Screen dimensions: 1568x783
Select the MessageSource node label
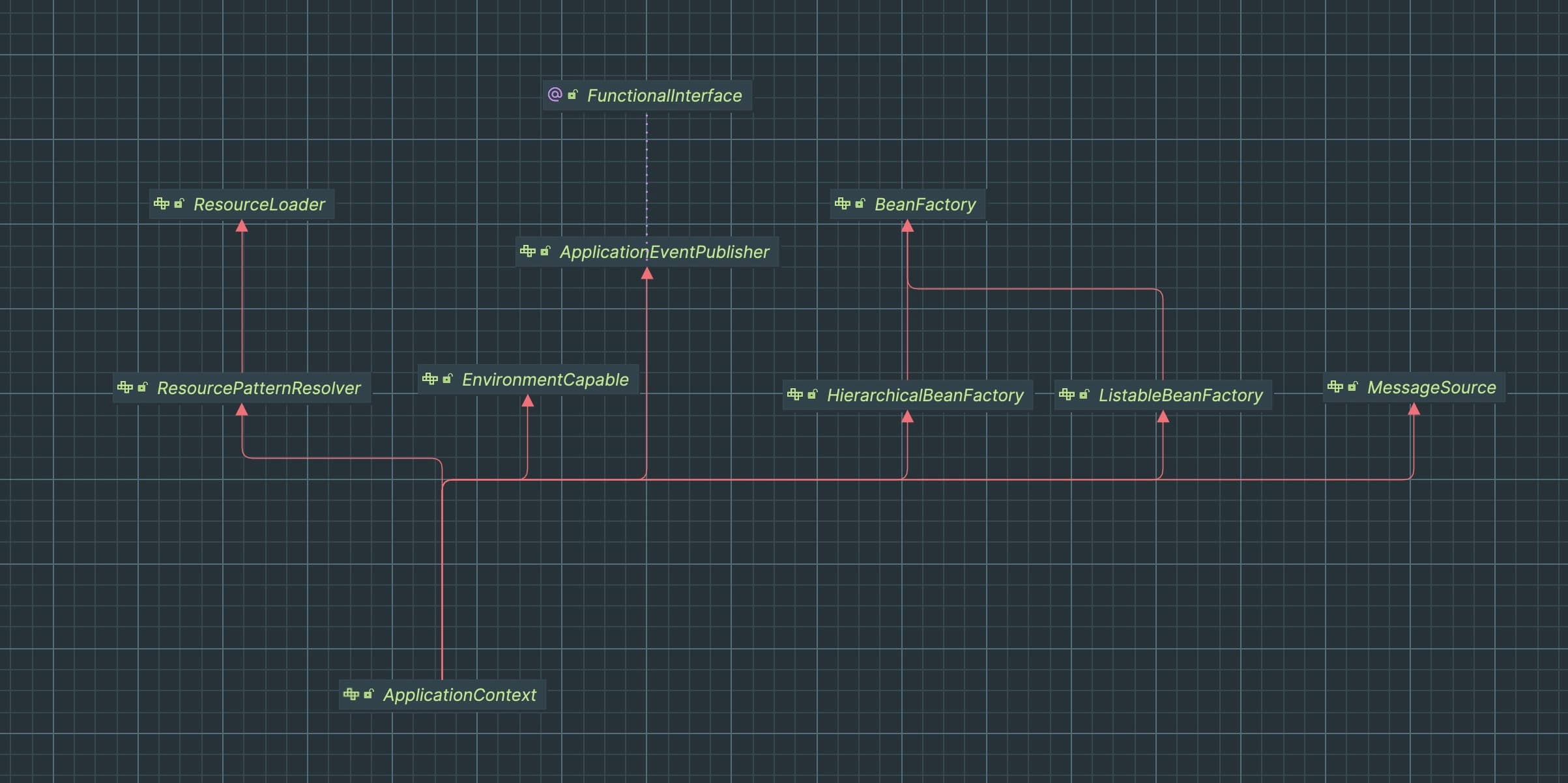(1431, 388)
